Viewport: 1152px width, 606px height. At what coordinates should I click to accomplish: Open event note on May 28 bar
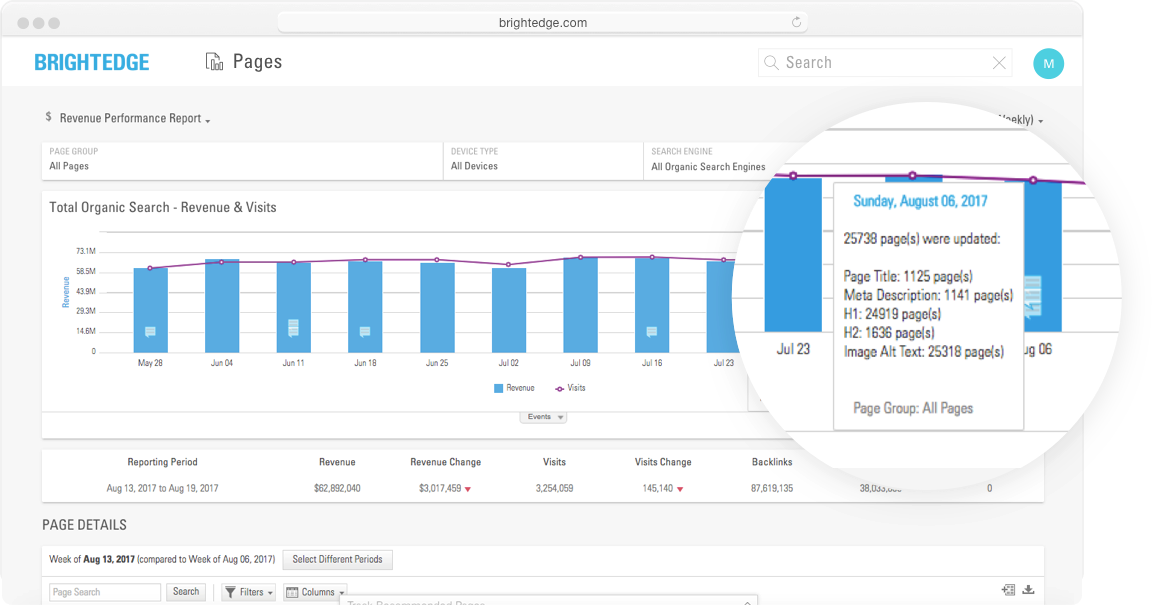click(150, 332)
